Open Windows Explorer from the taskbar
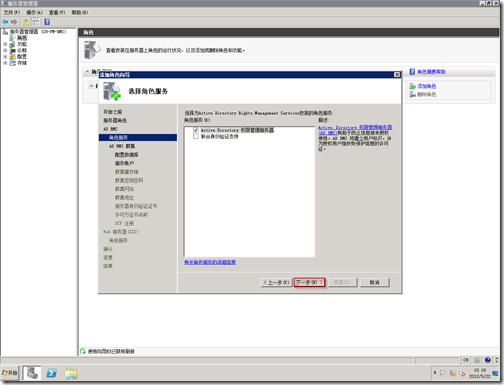 (x=71, y=373)
